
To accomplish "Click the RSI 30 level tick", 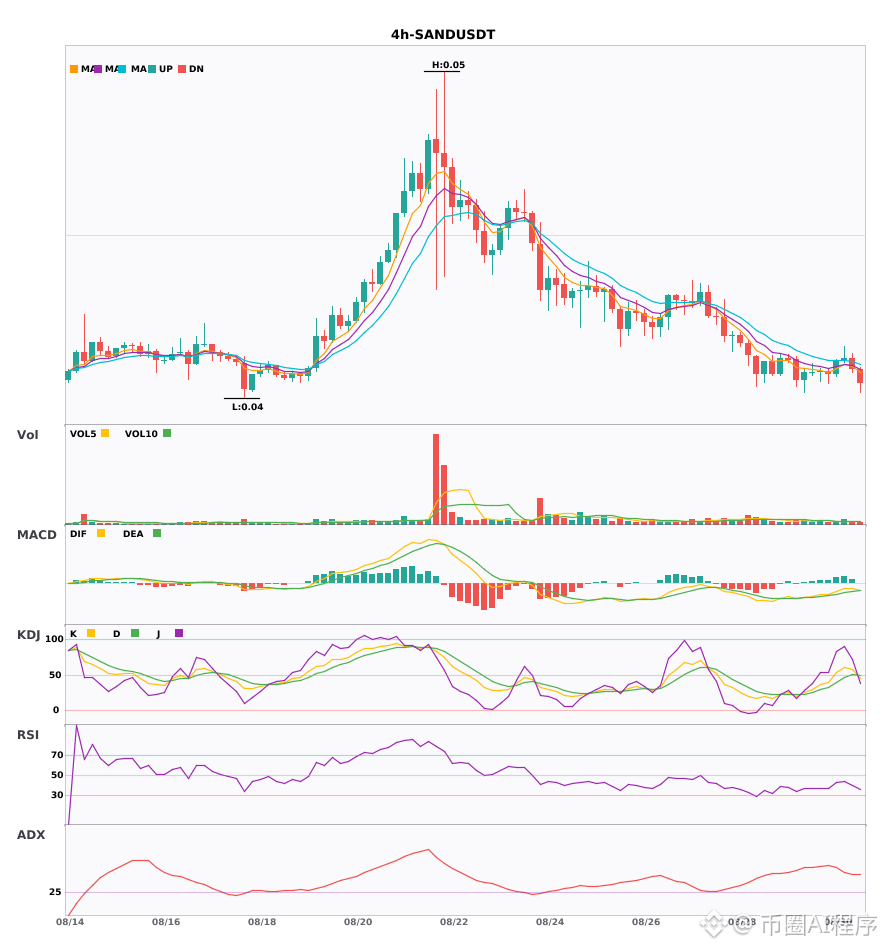I will click(57, 795).
